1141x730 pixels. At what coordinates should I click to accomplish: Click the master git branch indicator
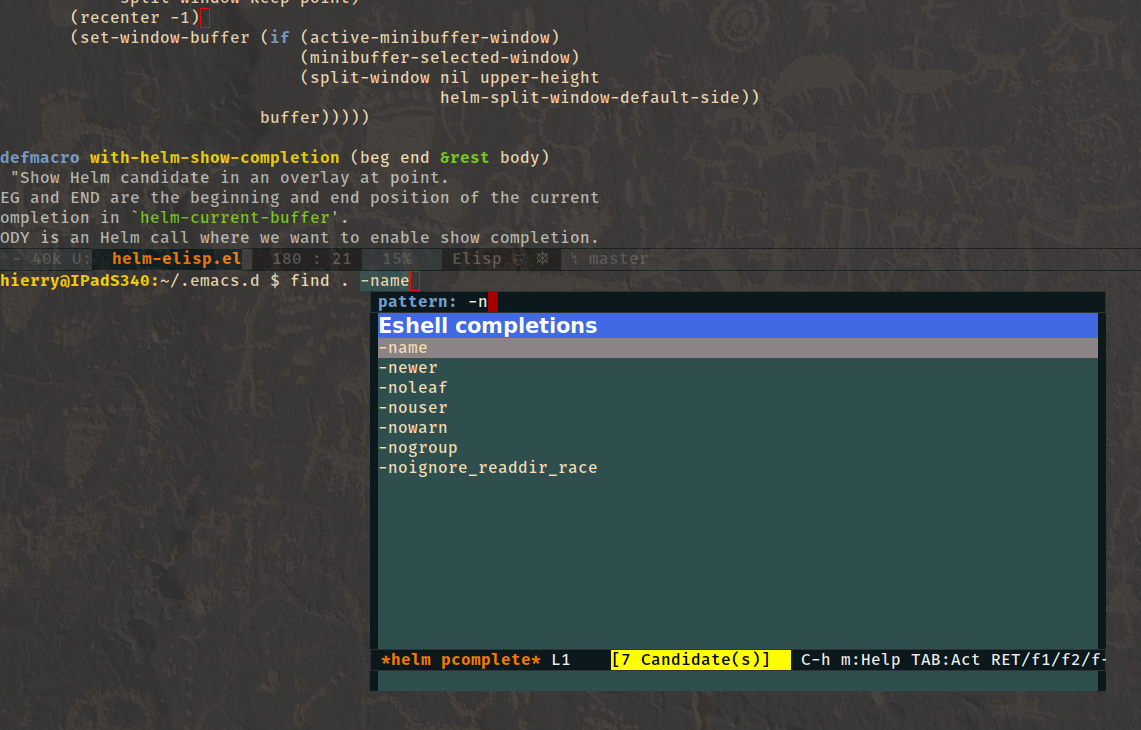point(617,258)
